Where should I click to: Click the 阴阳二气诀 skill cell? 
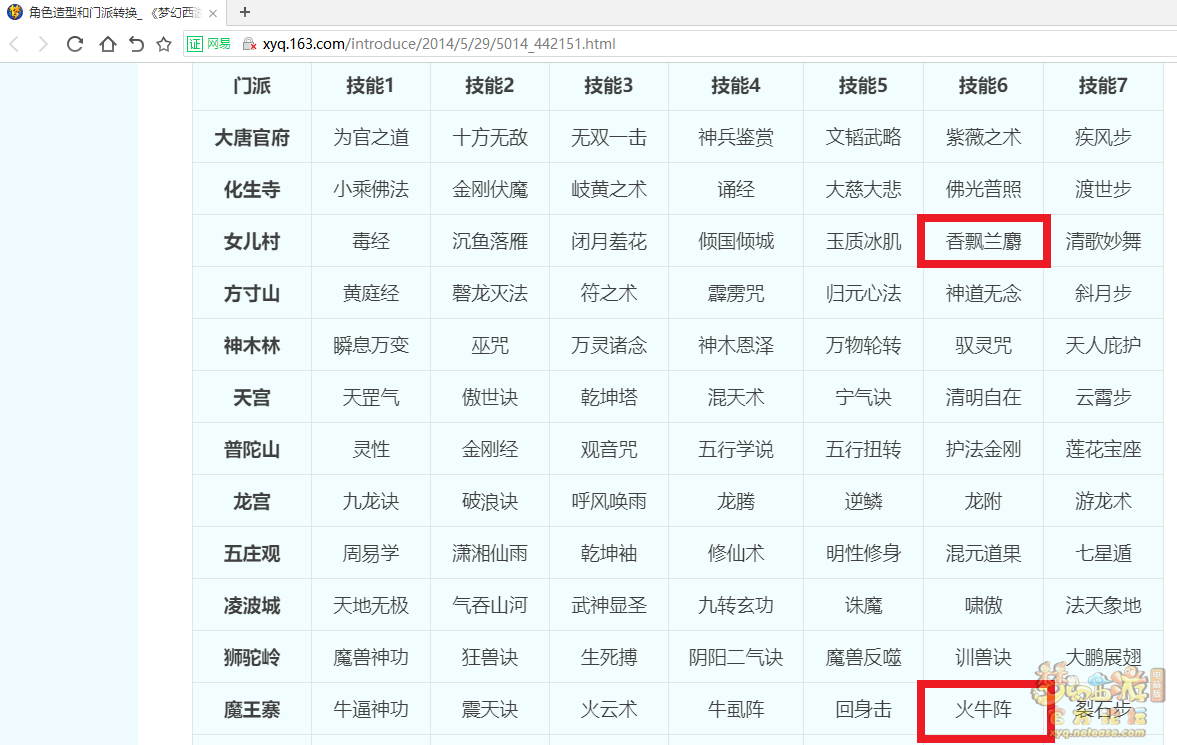(736, 657)
